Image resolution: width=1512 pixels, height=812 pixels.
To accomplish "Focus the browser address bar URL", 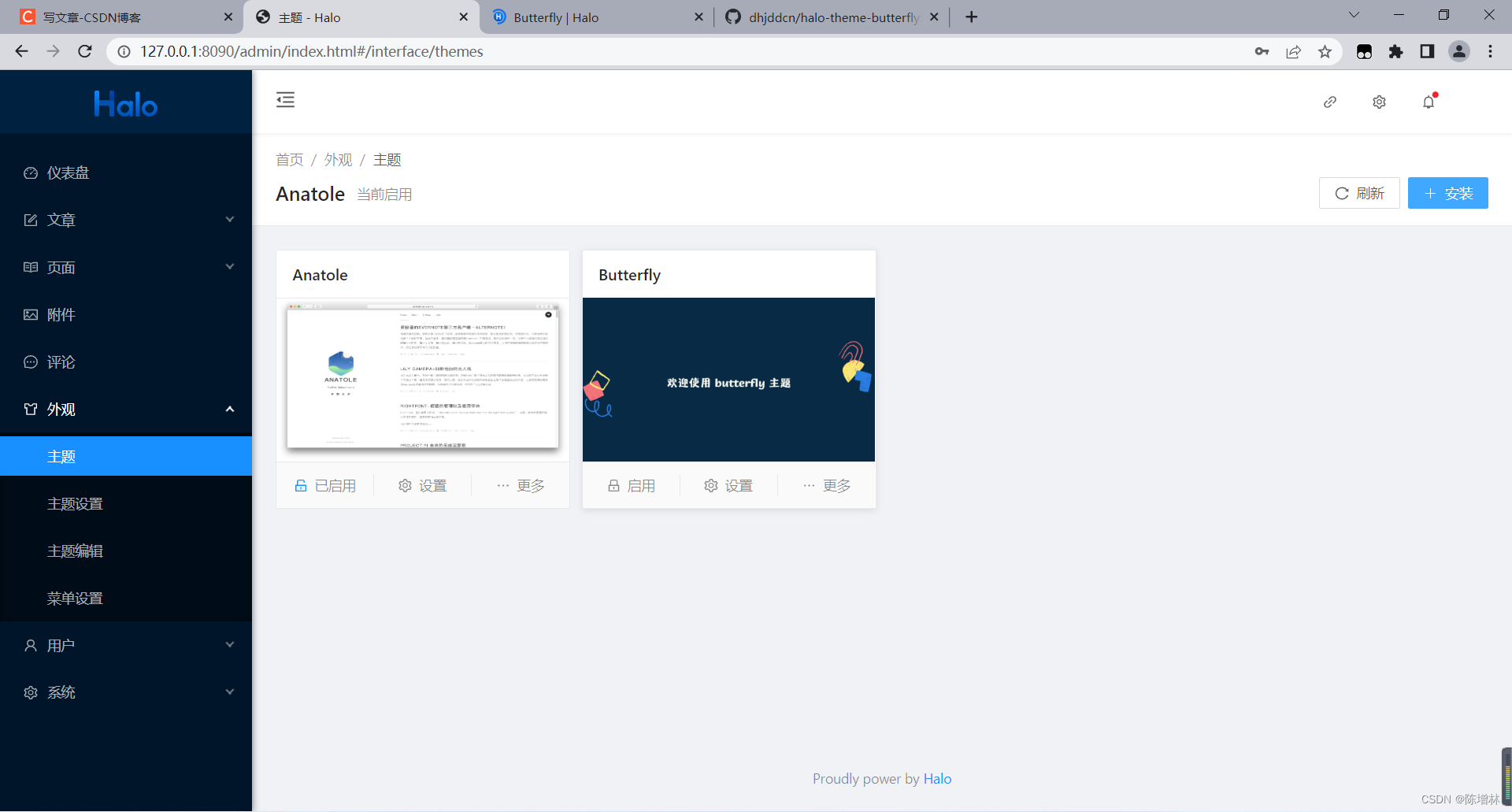I will tap(312, 51).
